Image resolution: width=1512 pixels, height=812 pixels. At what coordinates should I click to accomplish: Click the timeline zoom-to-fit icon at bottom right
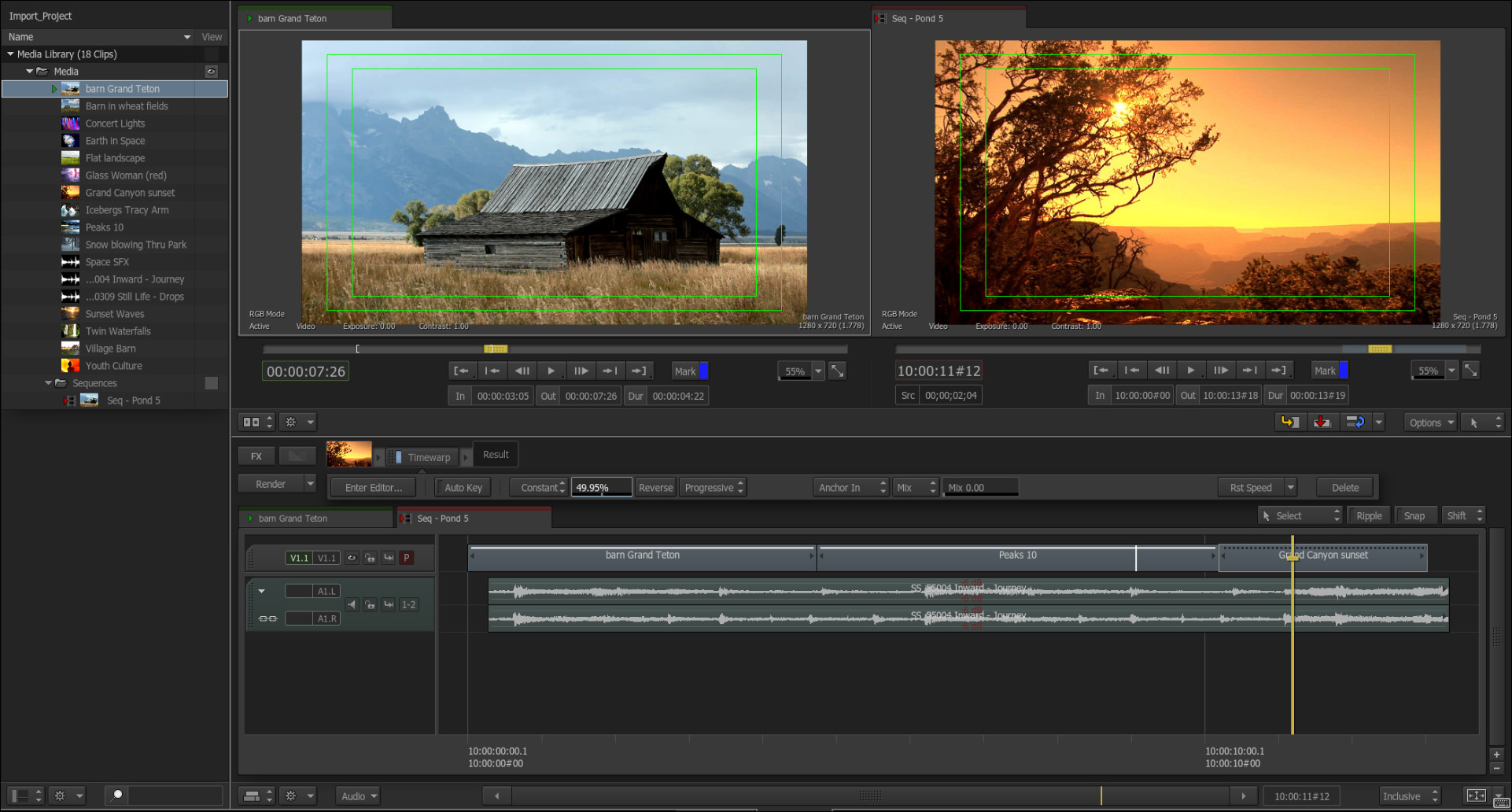[1476, 795]
